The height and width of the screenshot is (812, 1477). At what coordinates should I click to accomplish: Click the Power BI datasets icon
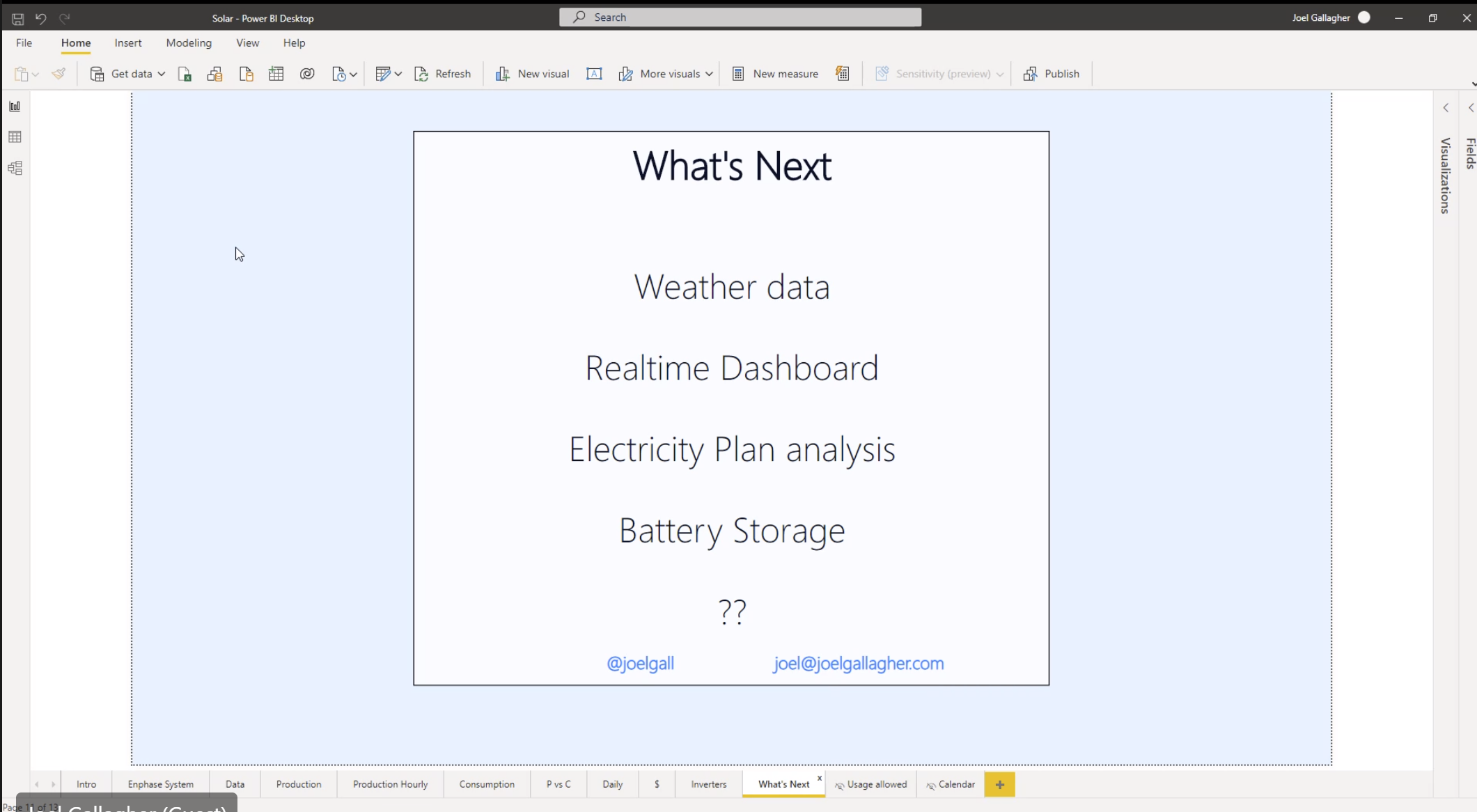[x=214, y=74]
